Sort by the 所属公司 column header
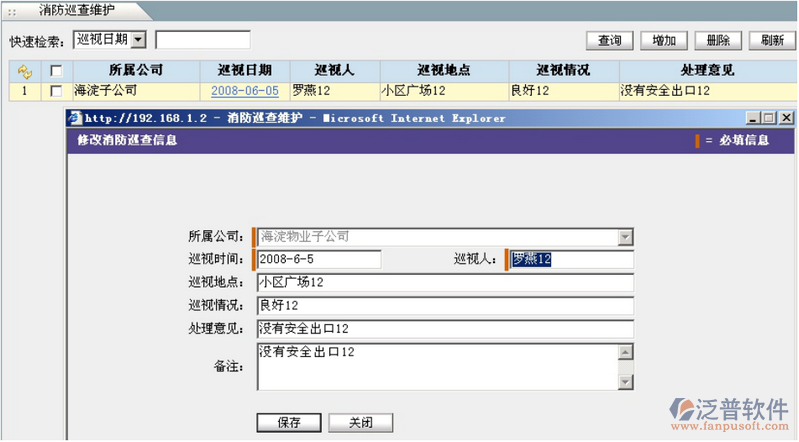Screen dimensions: 799x442 136,71
